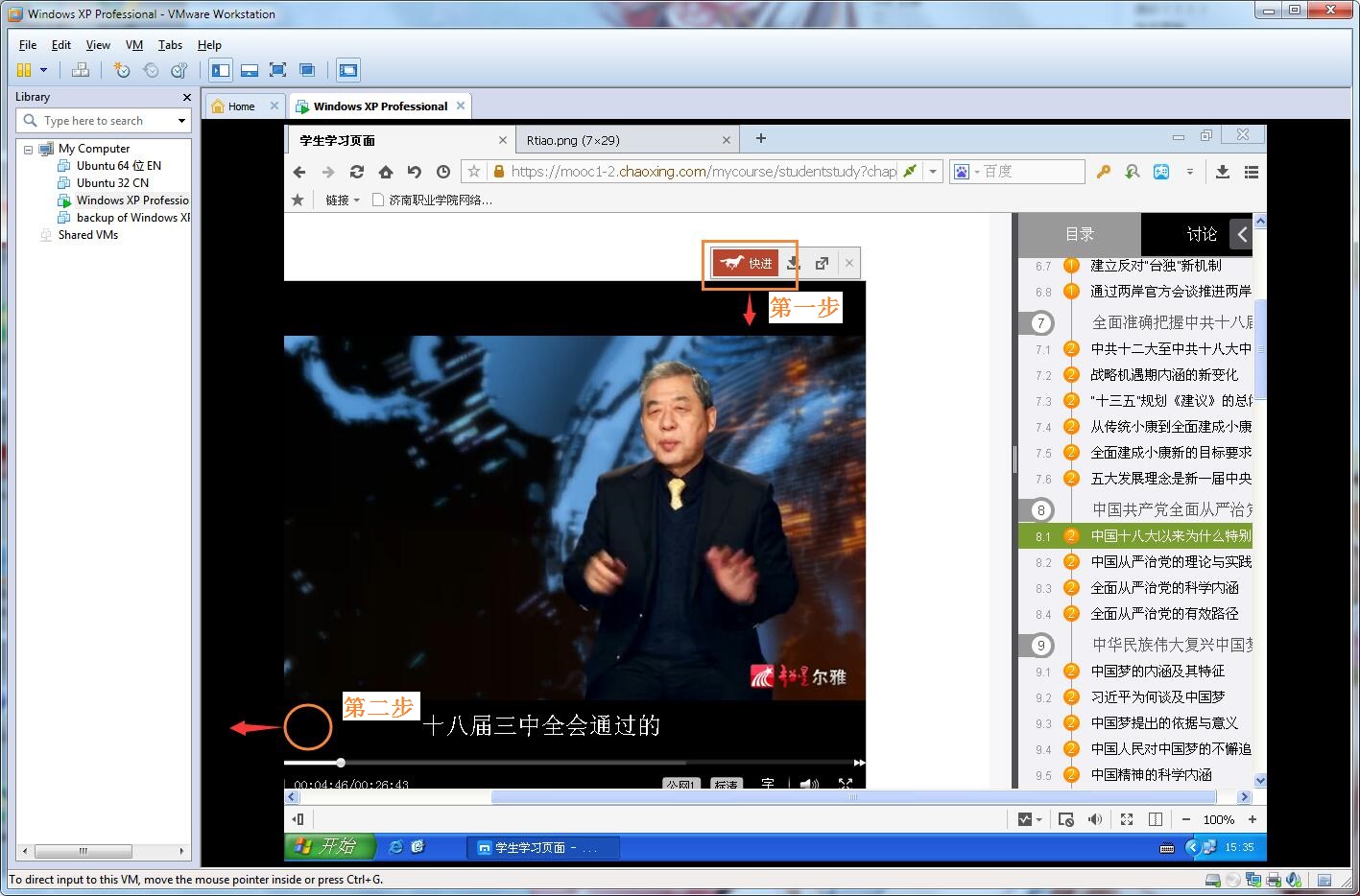The height and width of the screenshot is (896, 1360).
Task: Toggle browser sound in status bar
Action: coord(1094,819)
